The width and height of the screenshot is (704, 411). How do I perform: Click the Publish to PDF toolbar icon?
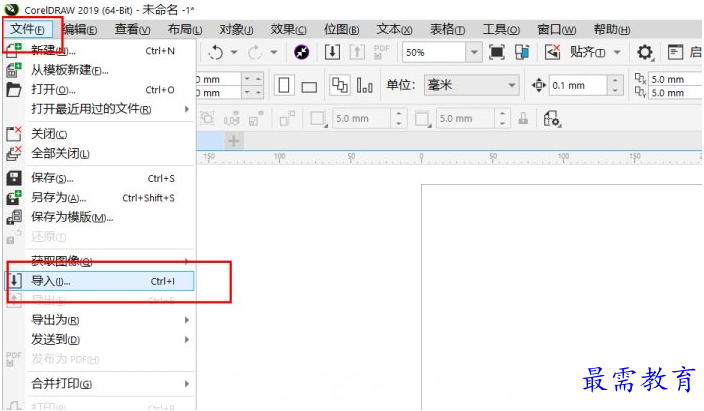[x=381, y=52]
